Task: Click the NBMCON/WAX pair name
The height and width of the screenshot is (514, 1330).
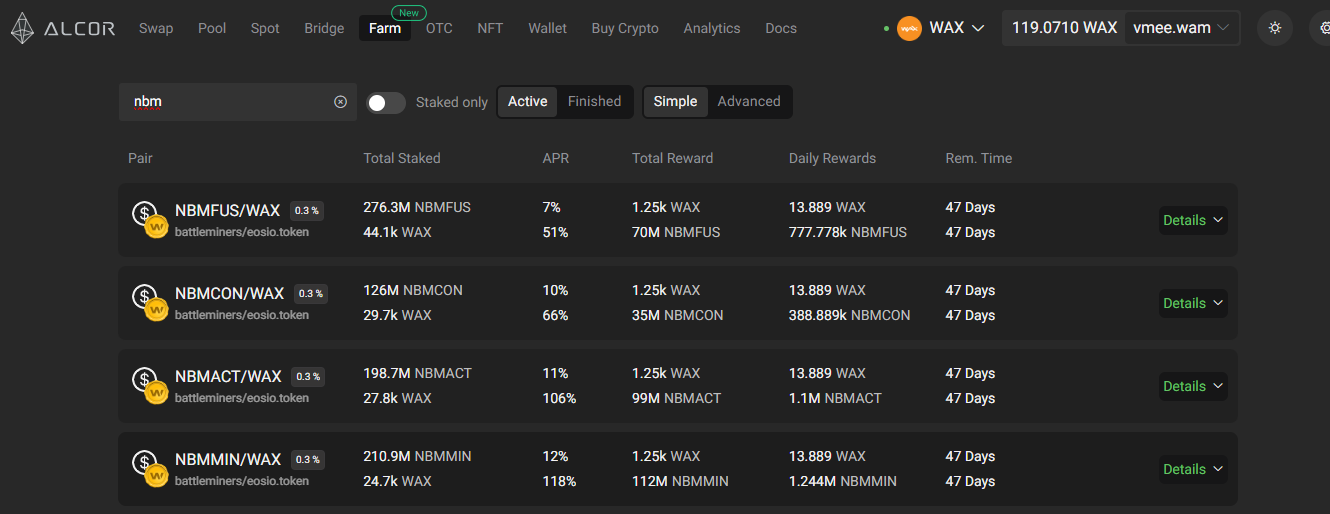Action: click(x=229, y=293)
